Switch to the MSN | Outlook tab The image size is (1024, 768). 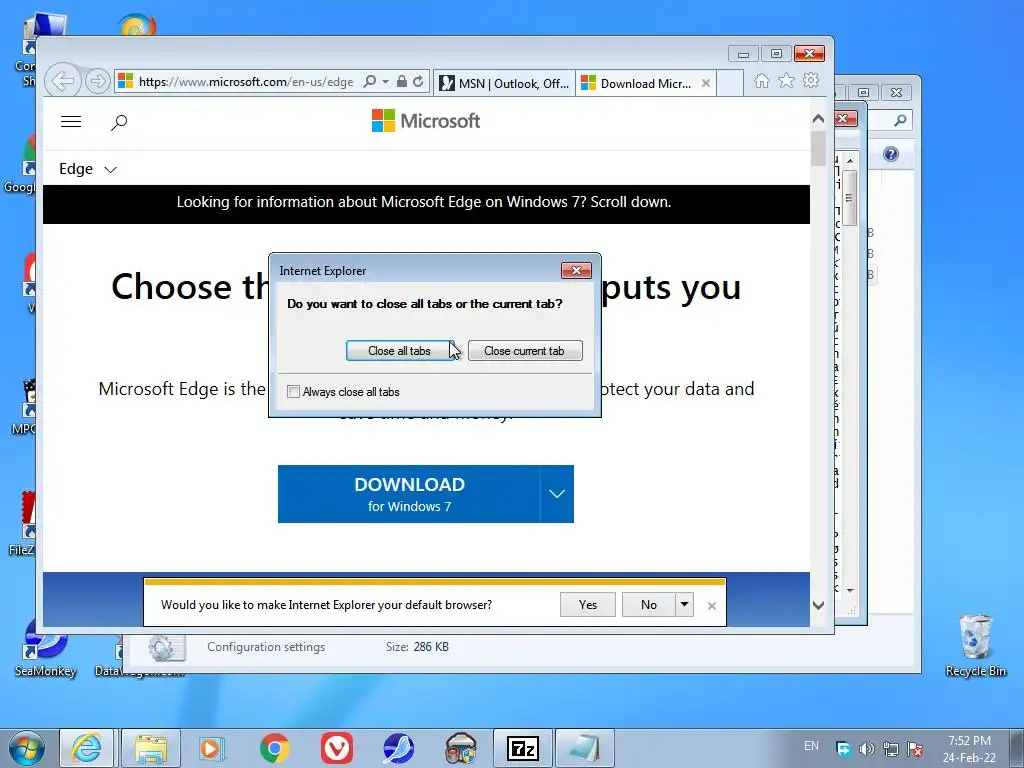click(504, 83)
